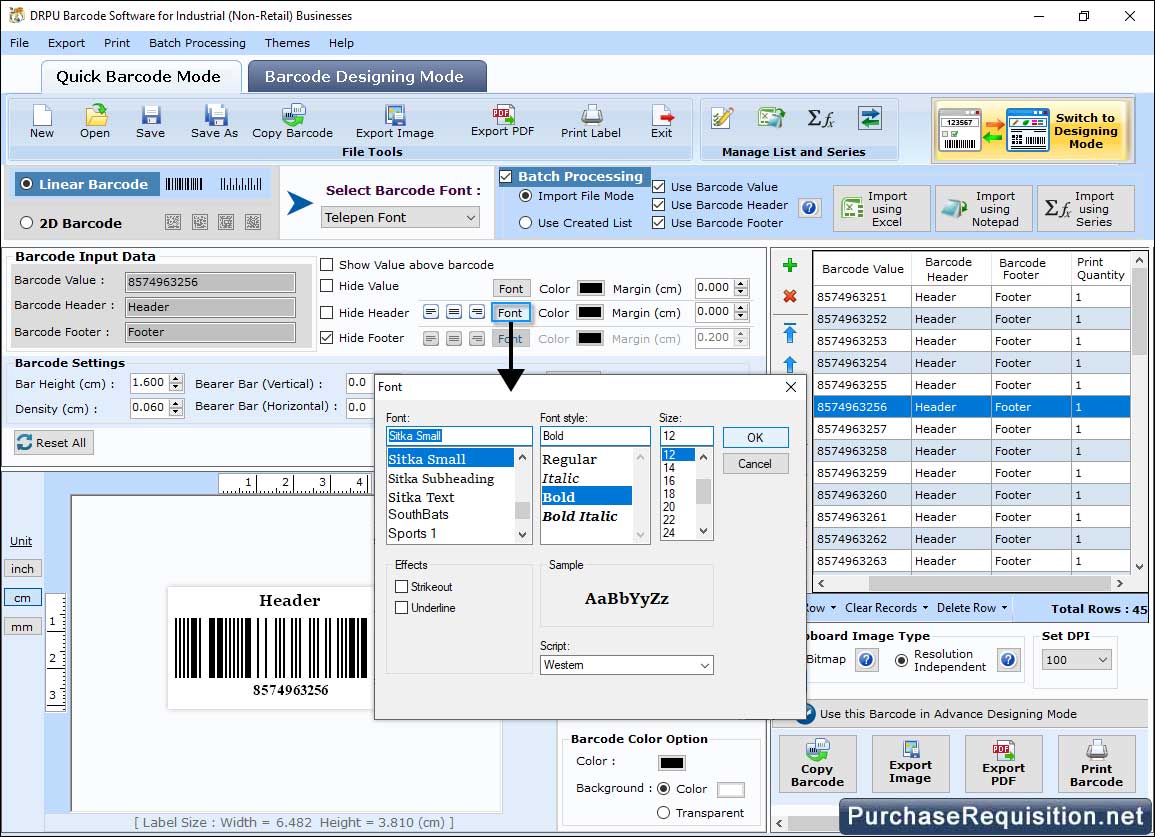Screen dimensions: 1155x837
Task: Select Bold Italic in font style list
Action: click(580, 516)
